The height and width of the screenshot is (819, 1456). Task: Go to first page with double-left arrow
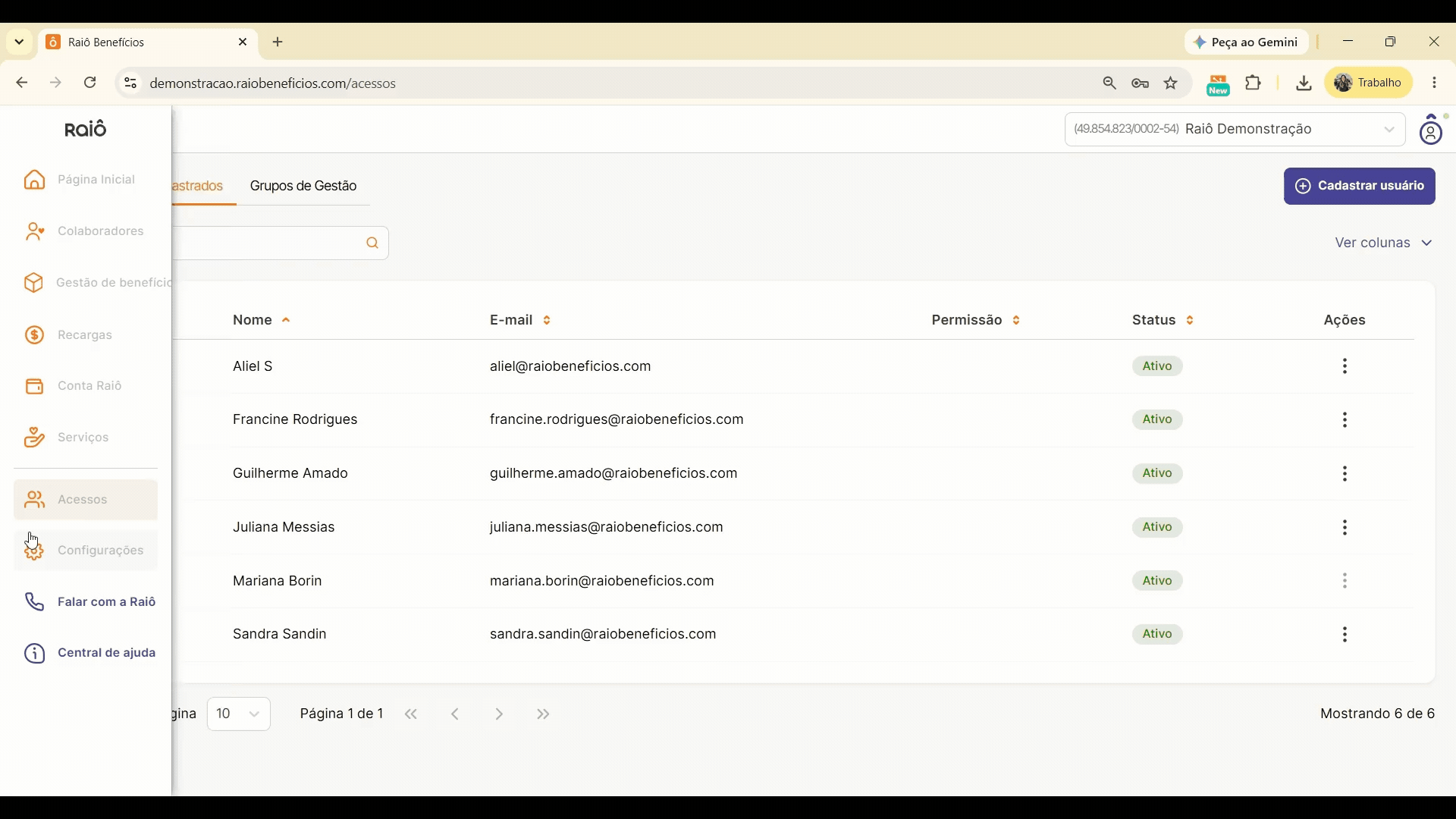click(412, 716)
